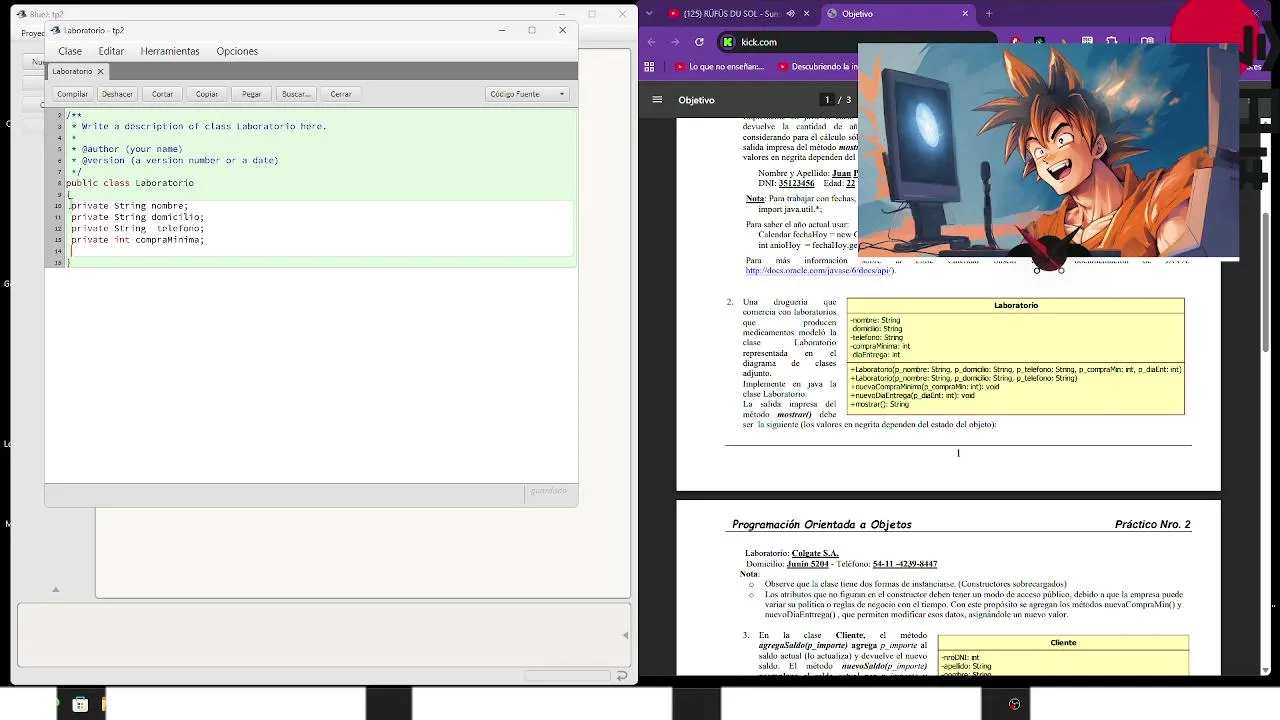This screenshot has width=1280, height=720.
Task: Close the Objetivo browser tab
Action: (965, 14)
